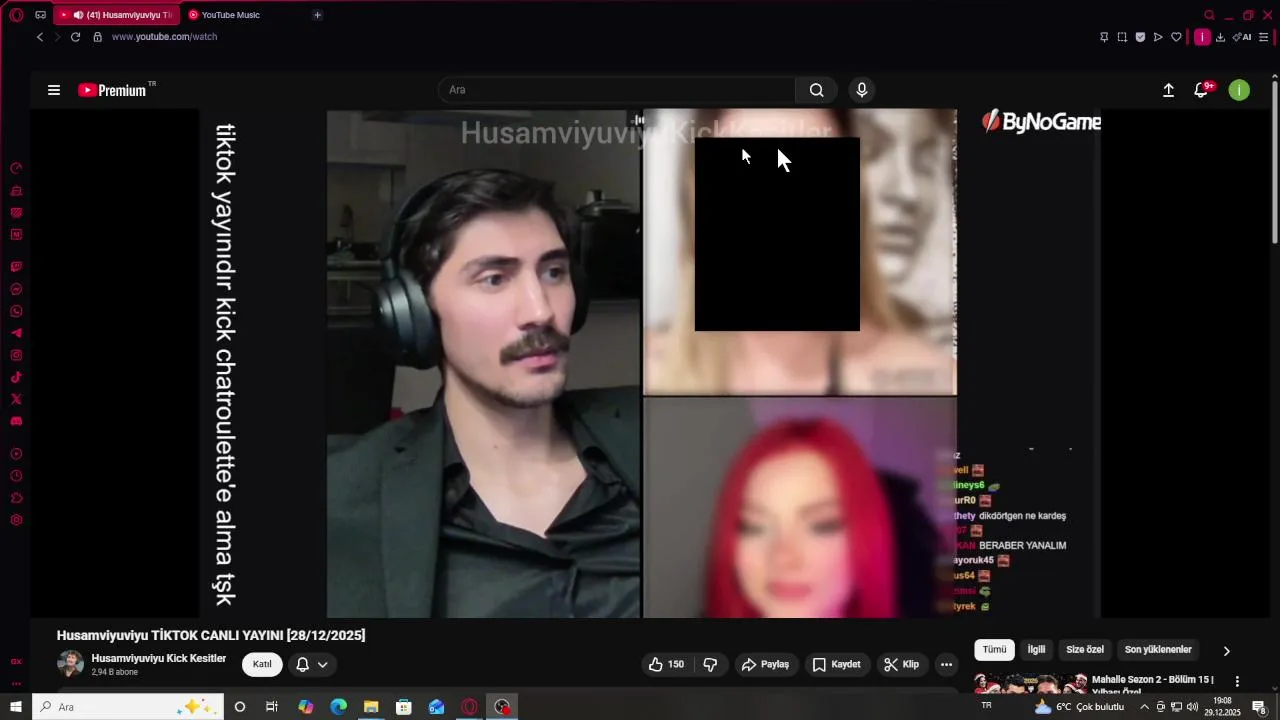Show more filter chips with right arrow
This screenshot has height=720, width=1280.
click(x=1226, y=651)
